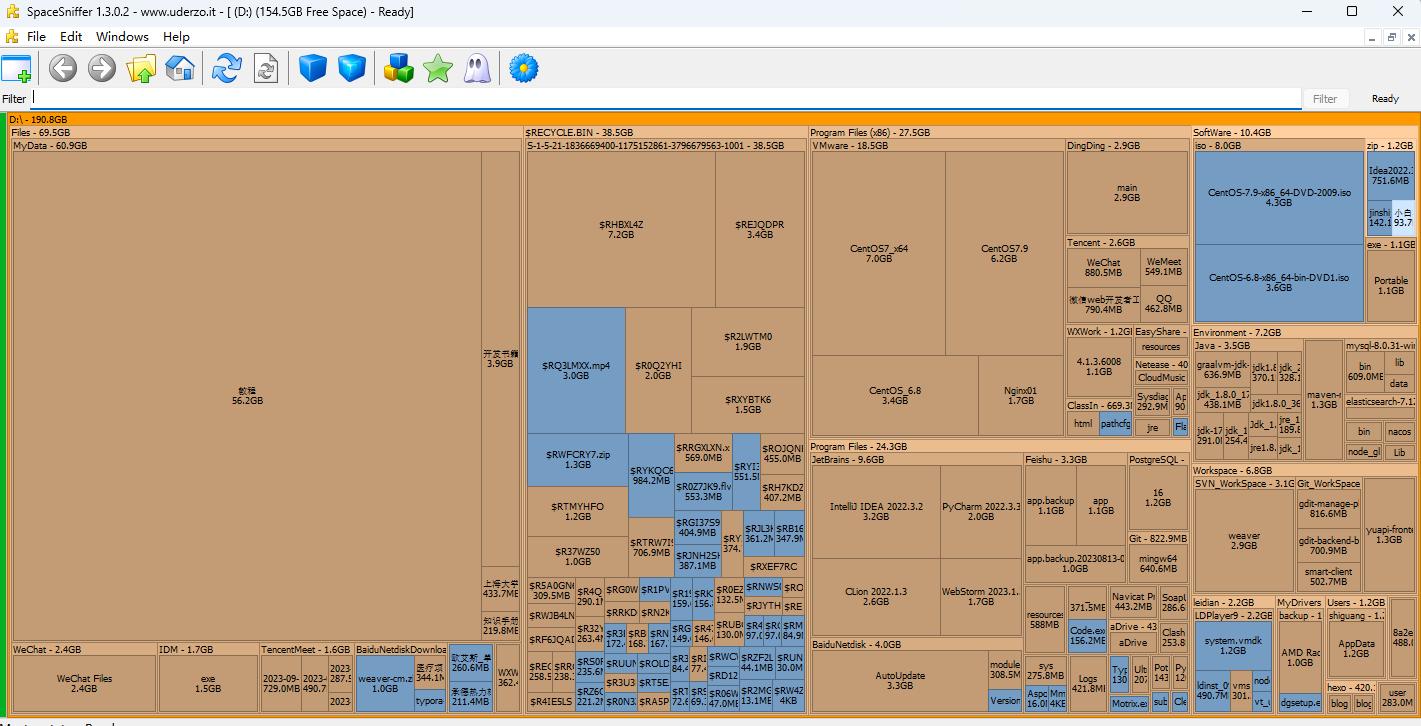Go forward to the next view
Viewport: 1421px width, 726px height.
pos(102,68)
